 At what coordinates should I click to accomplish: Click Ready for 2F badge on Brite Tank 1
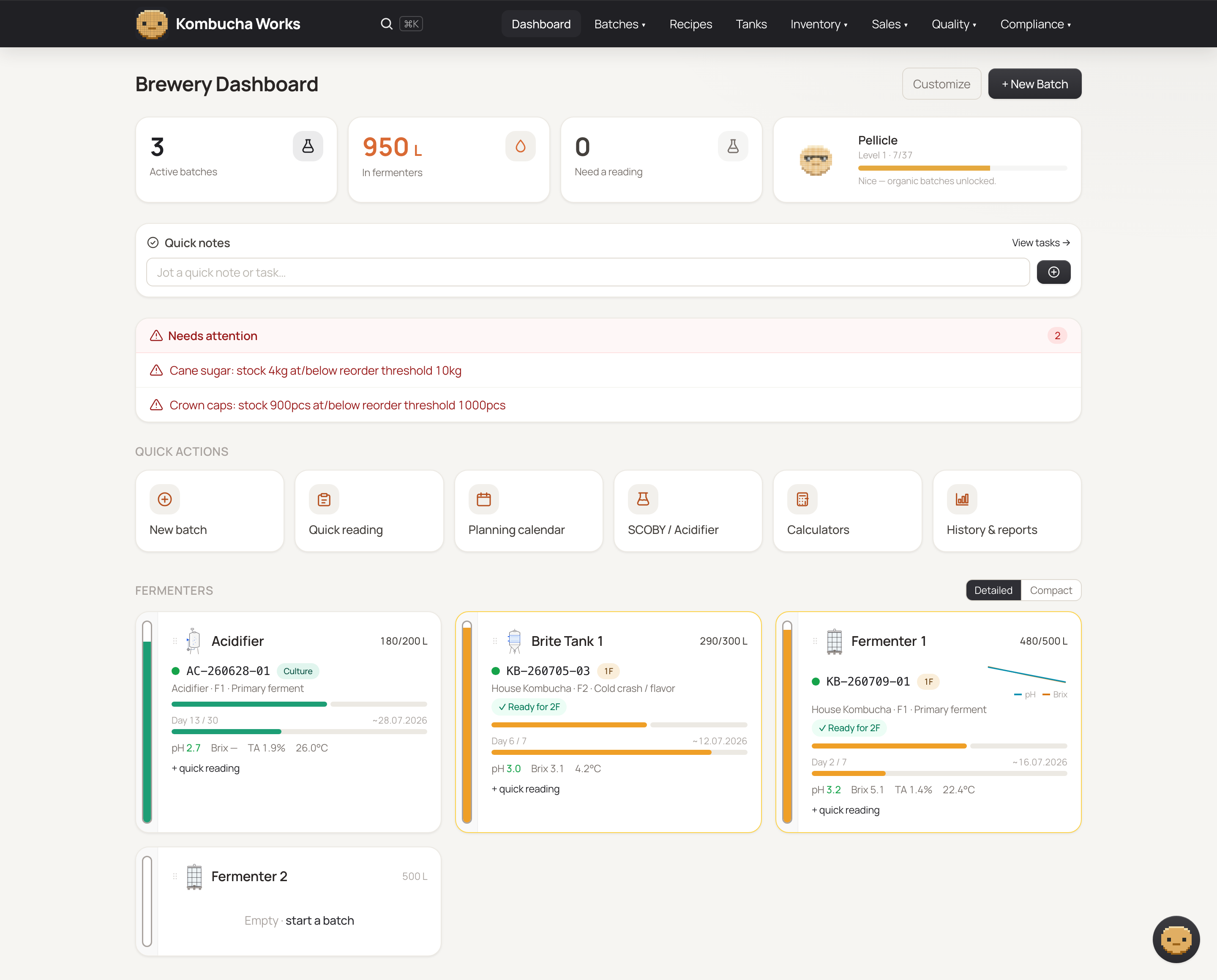(529, 707)
